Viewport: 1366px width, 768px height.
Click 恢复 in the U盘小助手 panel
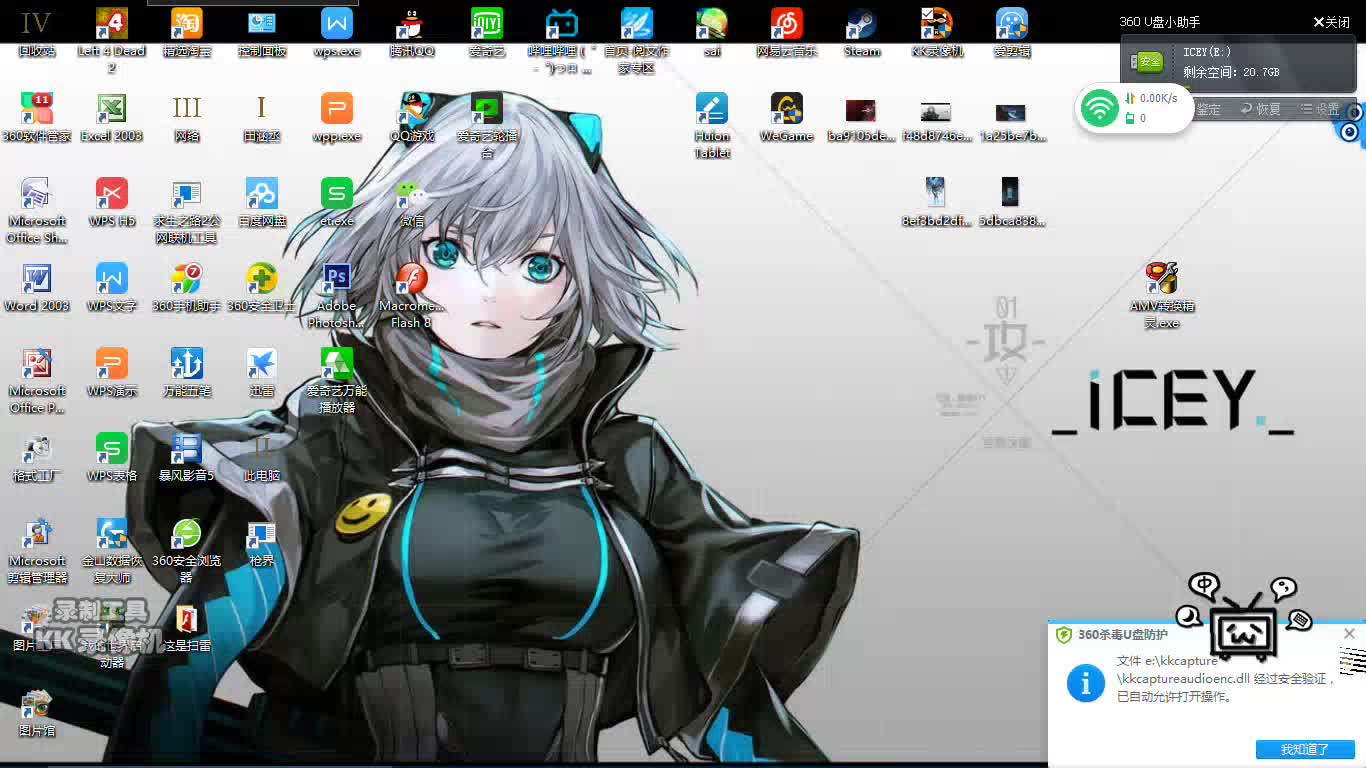click(x=1260, y=109)
